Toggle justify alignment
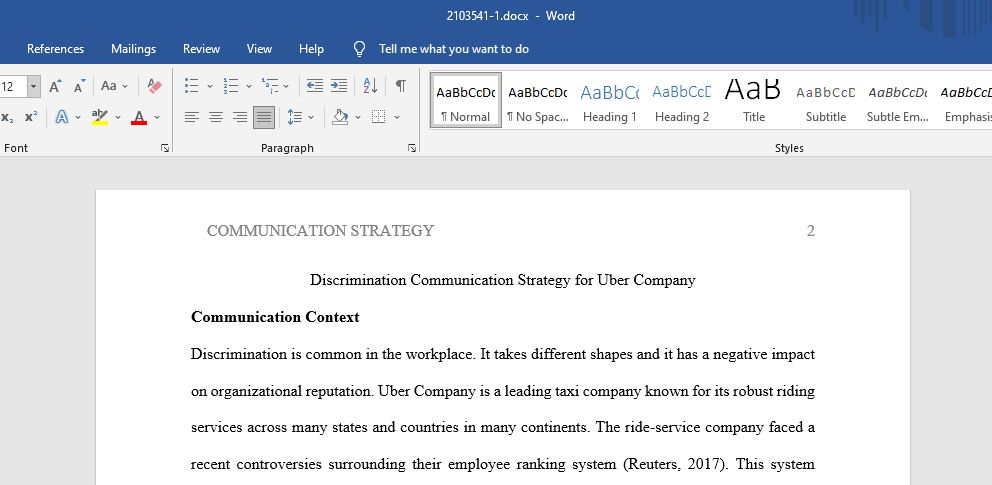 coord(264,117)
